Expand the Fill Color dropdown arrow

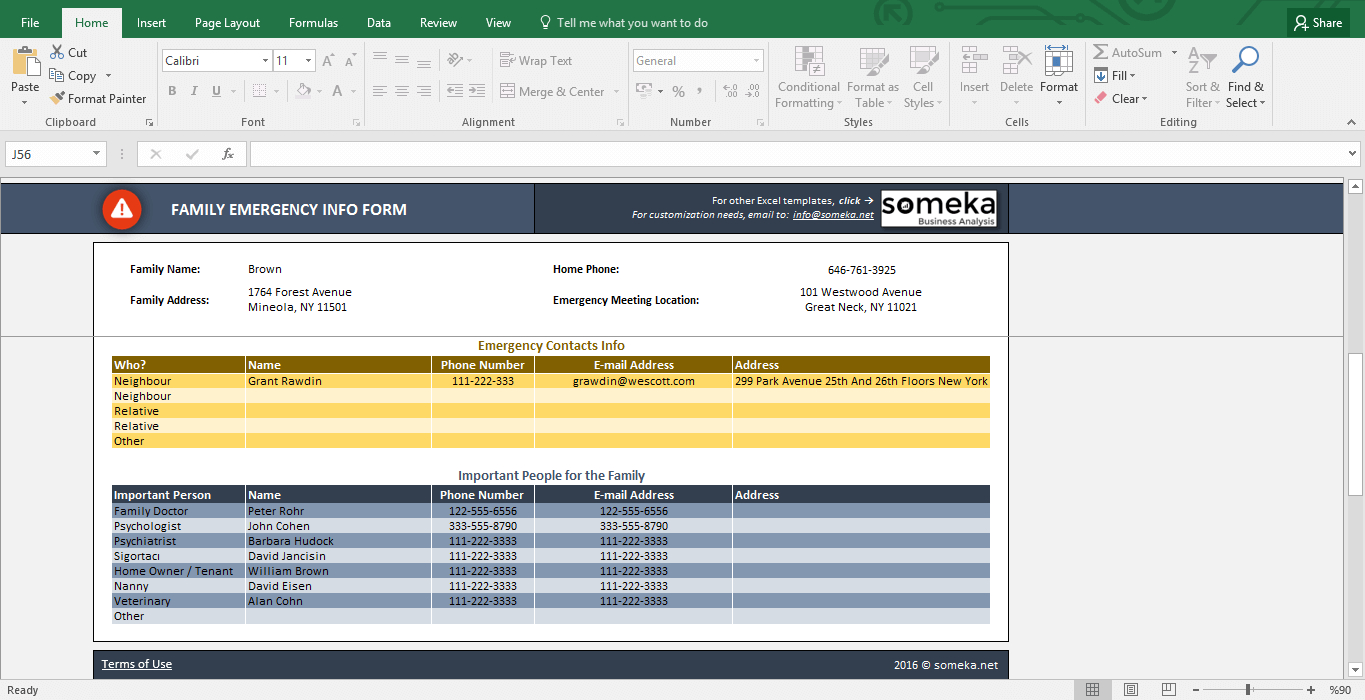pos(318,91)
